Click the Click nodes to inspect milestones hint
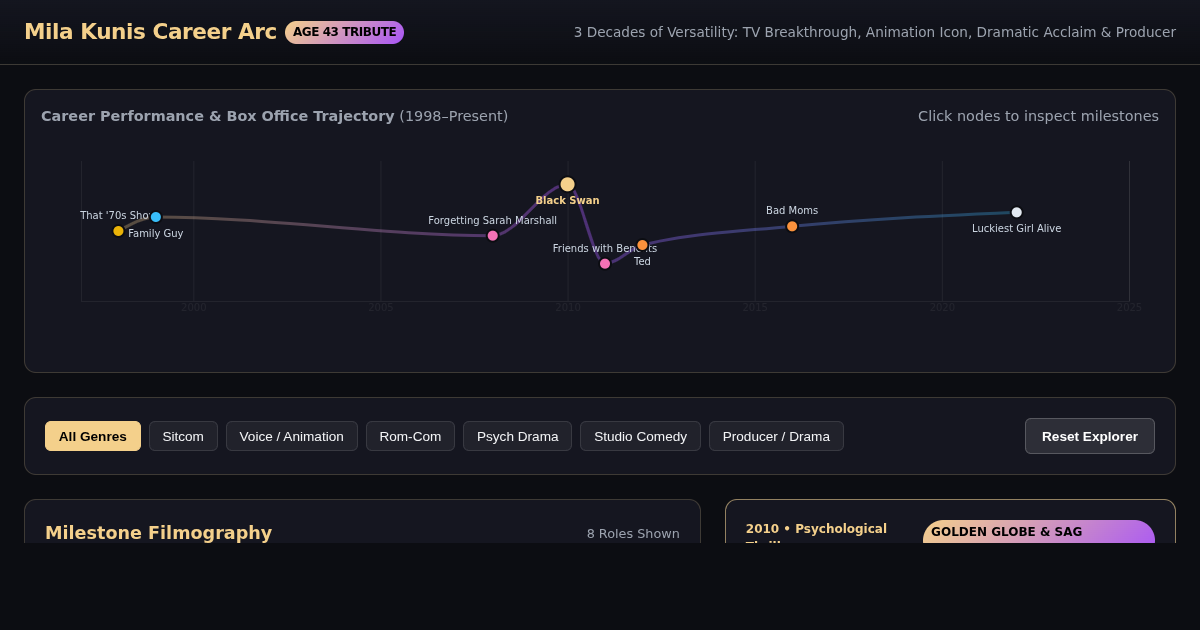 coord(1038,116)
